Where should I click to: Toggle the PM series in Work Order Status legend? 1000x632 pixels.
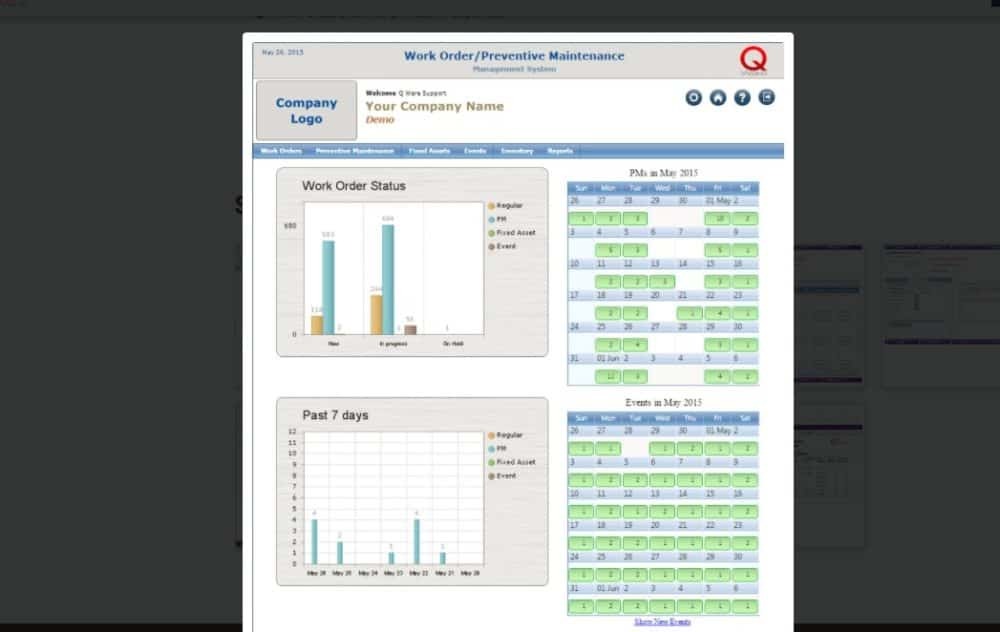(x=503, y=219)
